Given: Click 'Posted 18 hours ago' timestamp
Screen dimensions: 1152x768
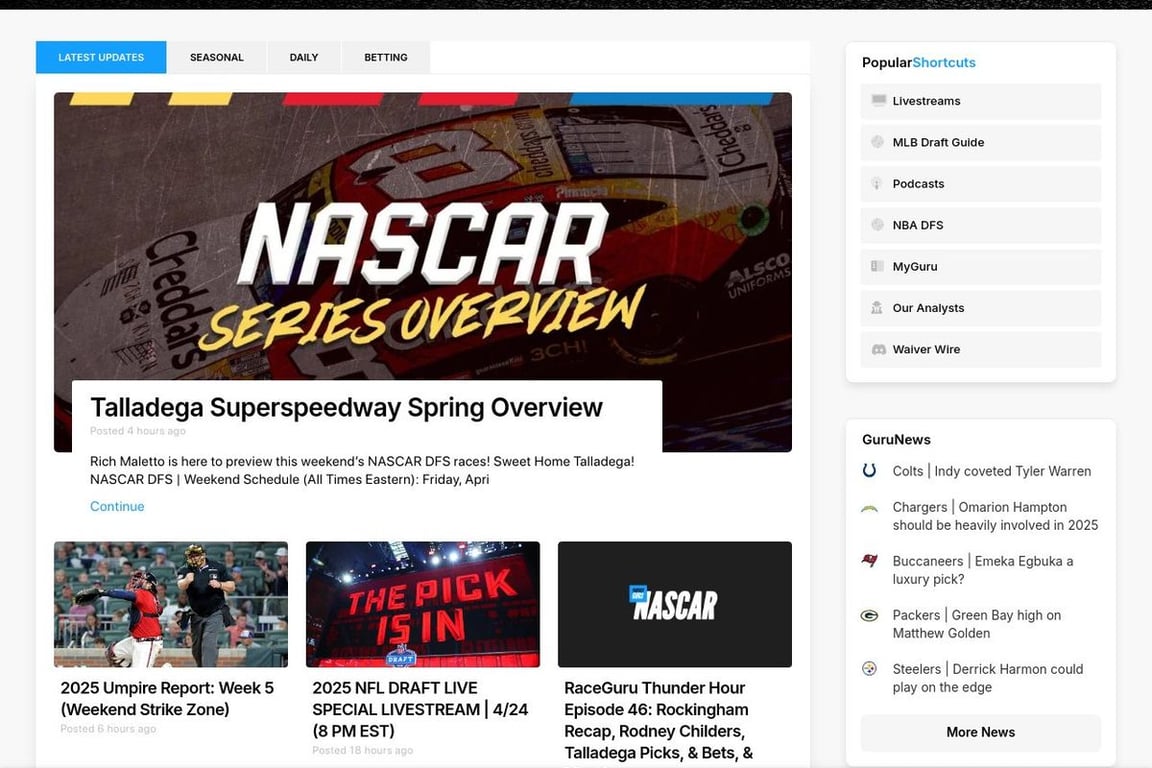Looking at the screenshot, I should (362, 750).
